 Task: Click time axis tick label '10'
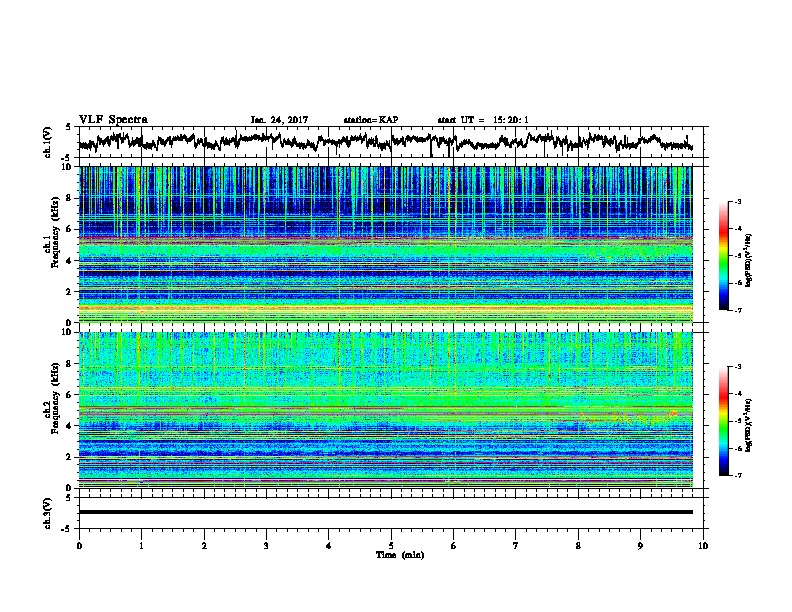click(703, 546)
